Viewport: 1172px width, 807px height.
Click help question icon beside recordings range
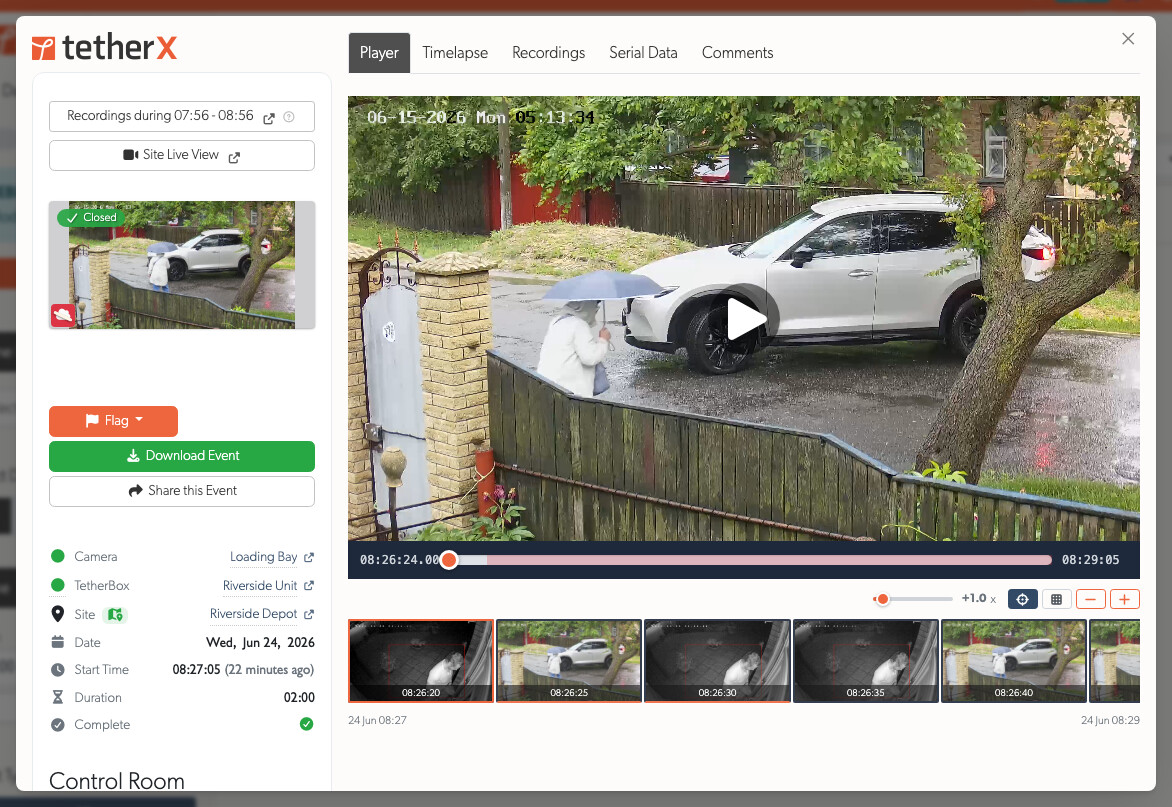click(289, 117)
